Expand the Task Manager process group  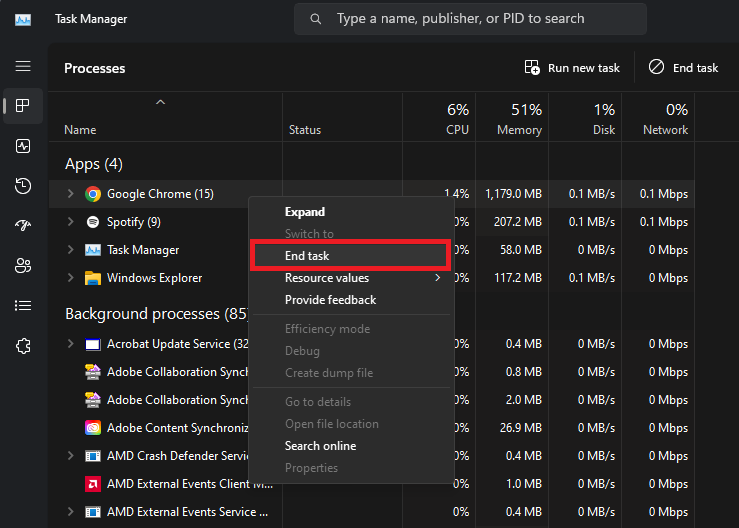(x=70, y=250)
